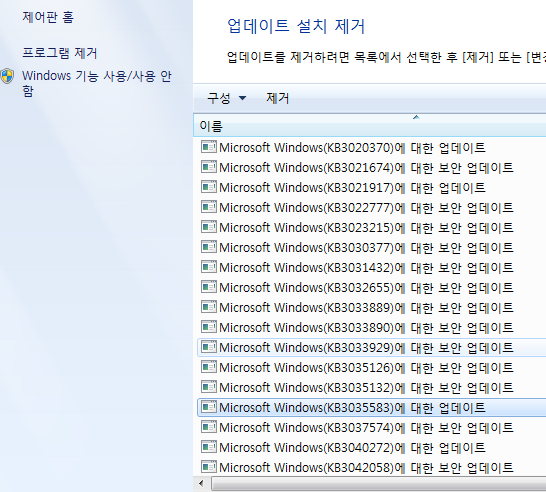The height and width of the screenshot is (492, 546).
Task: Open the 제어판 홈 link
Action: pyautogui.click(x=48, y=17)
